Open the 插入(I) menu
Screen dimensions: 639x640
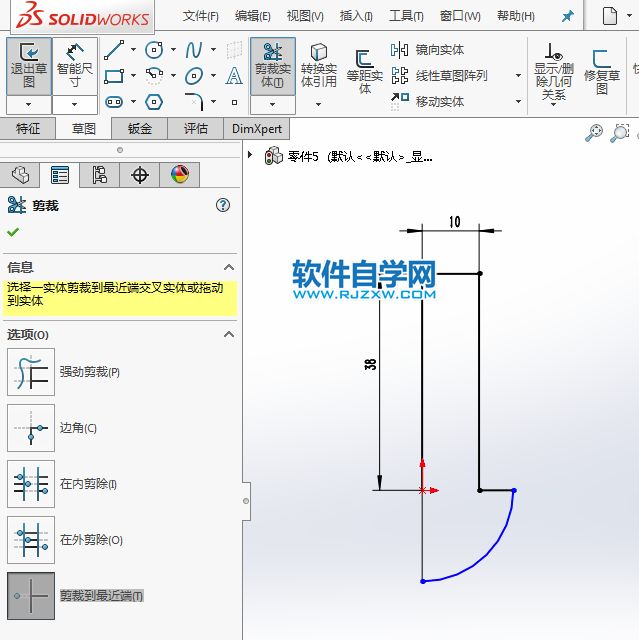356,16
